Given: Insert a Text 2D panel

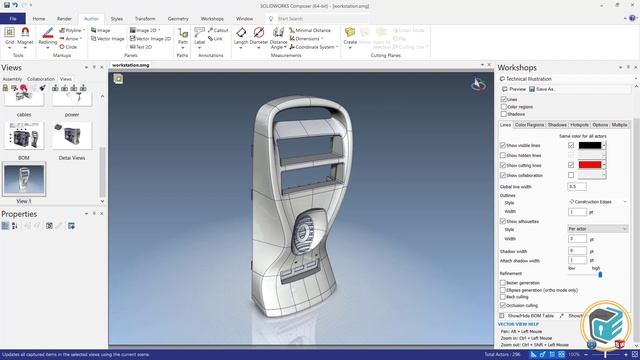Looking at the screenshot, I should pyautogui.click(x=141, y=47).
